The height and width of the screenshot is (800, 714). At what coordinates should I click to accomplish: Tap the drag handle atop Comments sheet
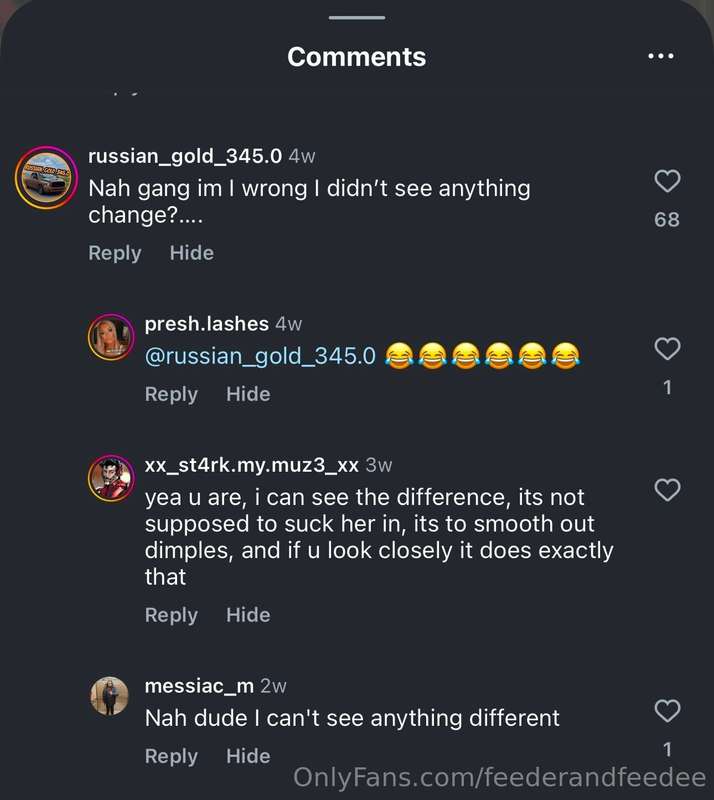pyautogui.click(x=357, y=18)
